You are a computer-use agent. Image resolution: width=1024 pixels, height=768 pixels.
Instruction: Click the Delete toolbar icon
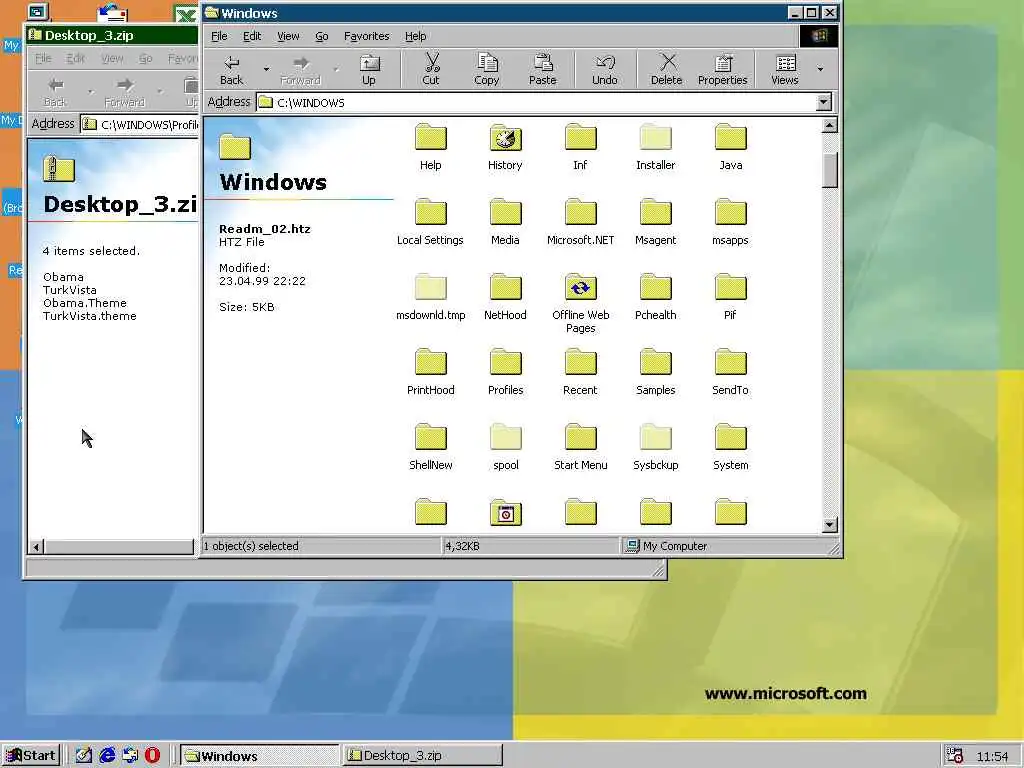[x=666, y=70]
